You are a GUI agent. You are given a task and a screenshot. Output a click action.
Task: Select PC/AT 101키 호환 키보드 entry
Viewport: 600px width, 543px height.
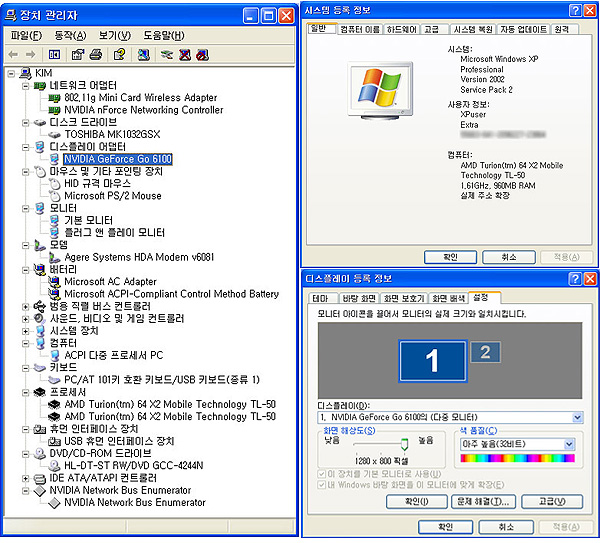pos(162,380)
